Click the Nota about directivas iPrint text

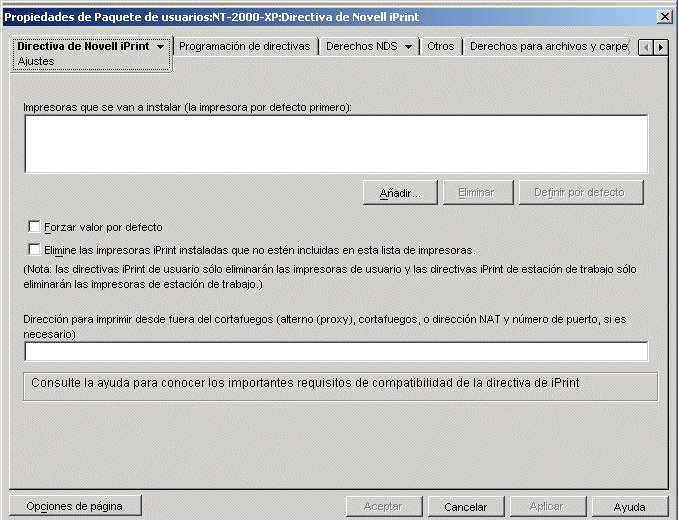coord(329,277)
